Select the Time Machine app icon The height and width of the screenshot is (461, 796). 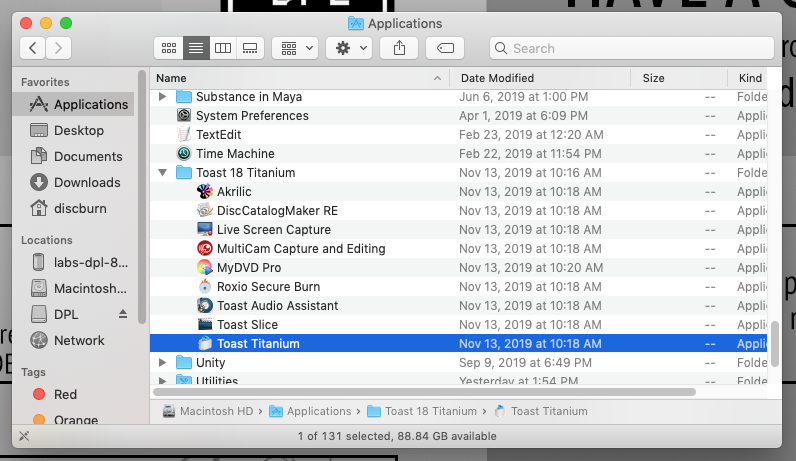(184, 153)
